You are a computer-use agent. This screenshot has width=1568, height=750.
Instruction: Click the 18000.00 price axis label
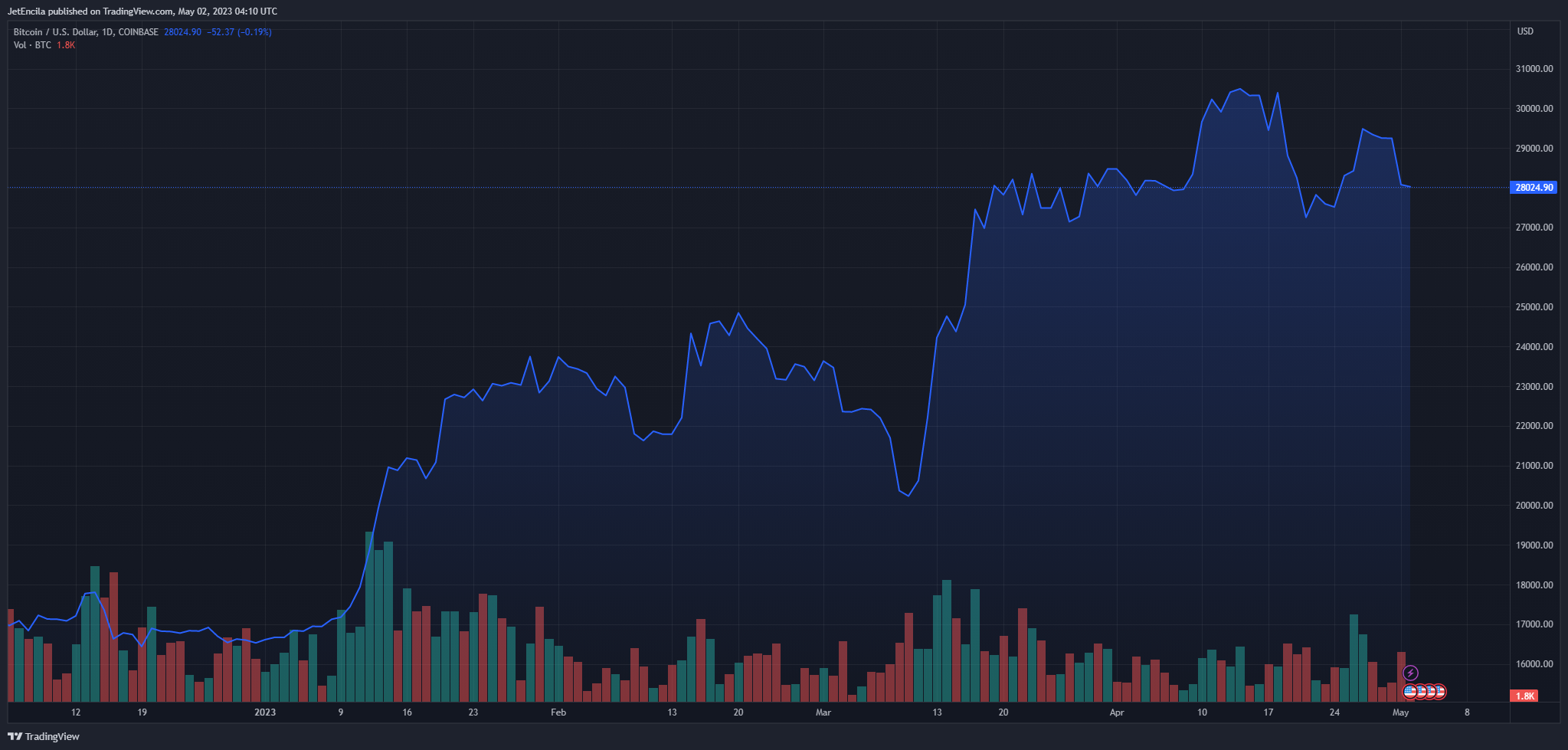pyautogui.click(x=1534, y=585)
